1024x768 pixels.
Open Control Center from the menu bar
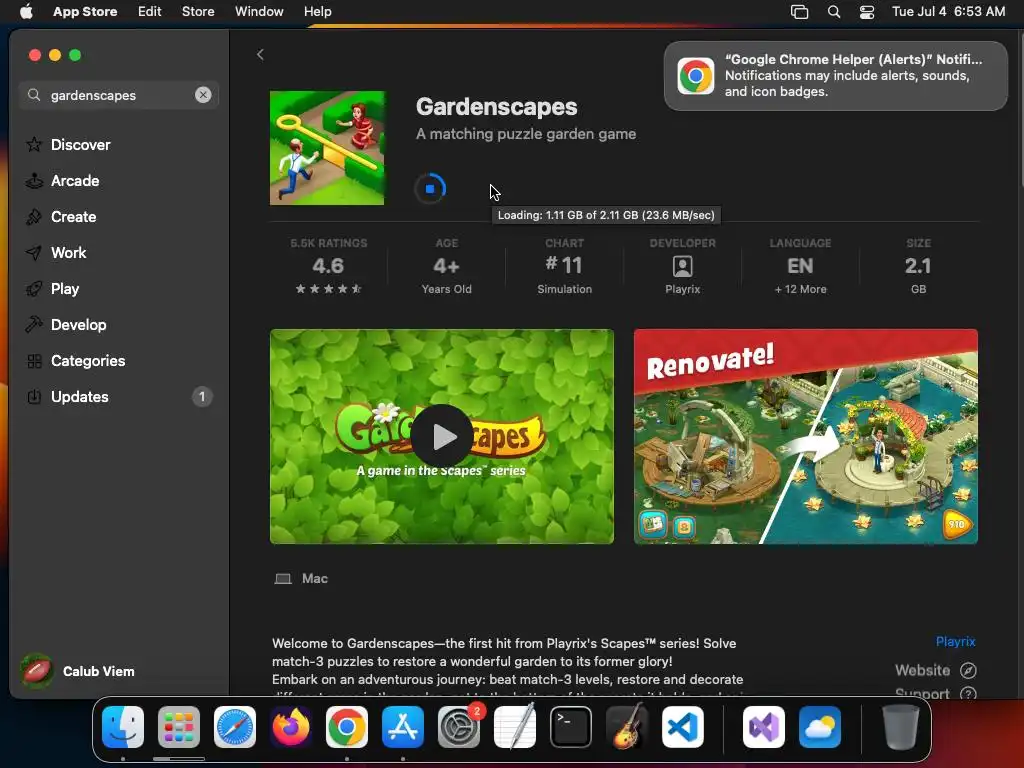[867, 12]
